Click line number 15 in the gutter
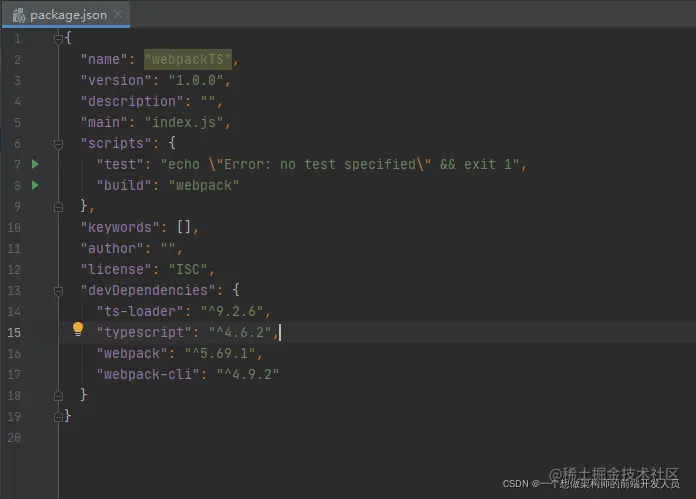The image size is (696, 499). (x=14, y=333)
